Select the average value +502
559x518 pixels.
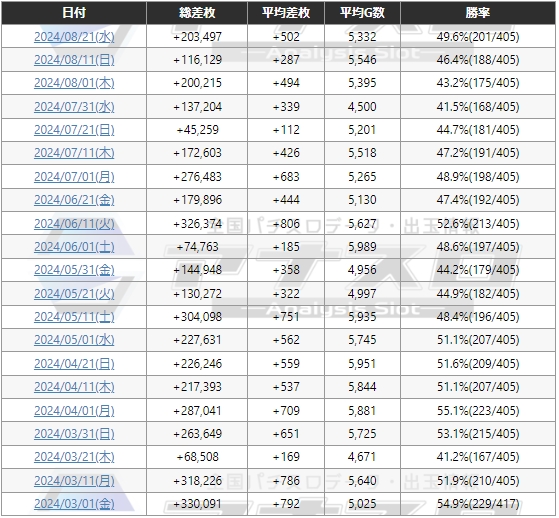pos(286,36)
